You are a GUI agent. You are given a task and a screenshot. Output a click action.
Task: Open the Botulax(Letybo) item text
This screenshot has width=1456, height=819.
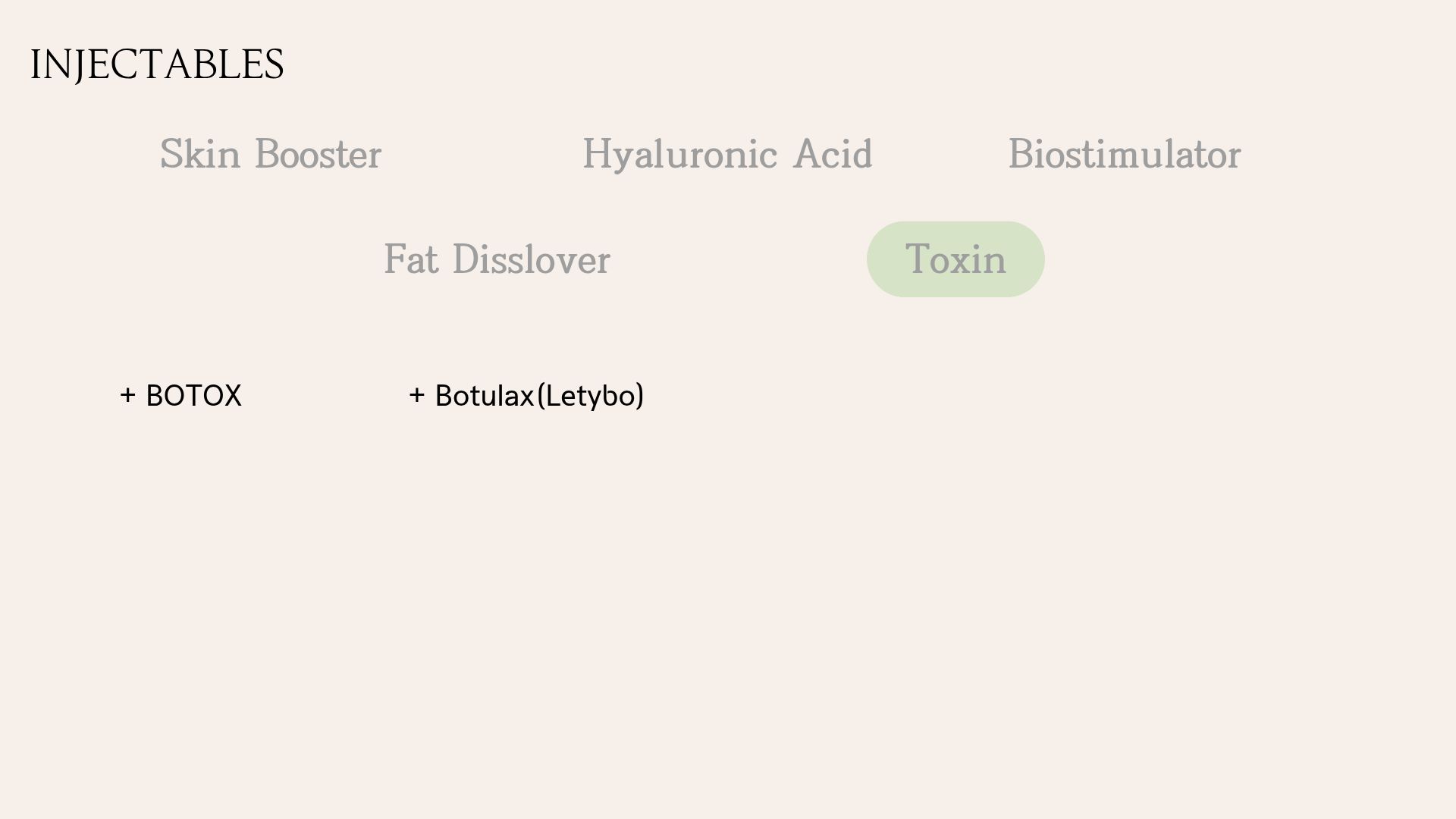tap(538, 396)
